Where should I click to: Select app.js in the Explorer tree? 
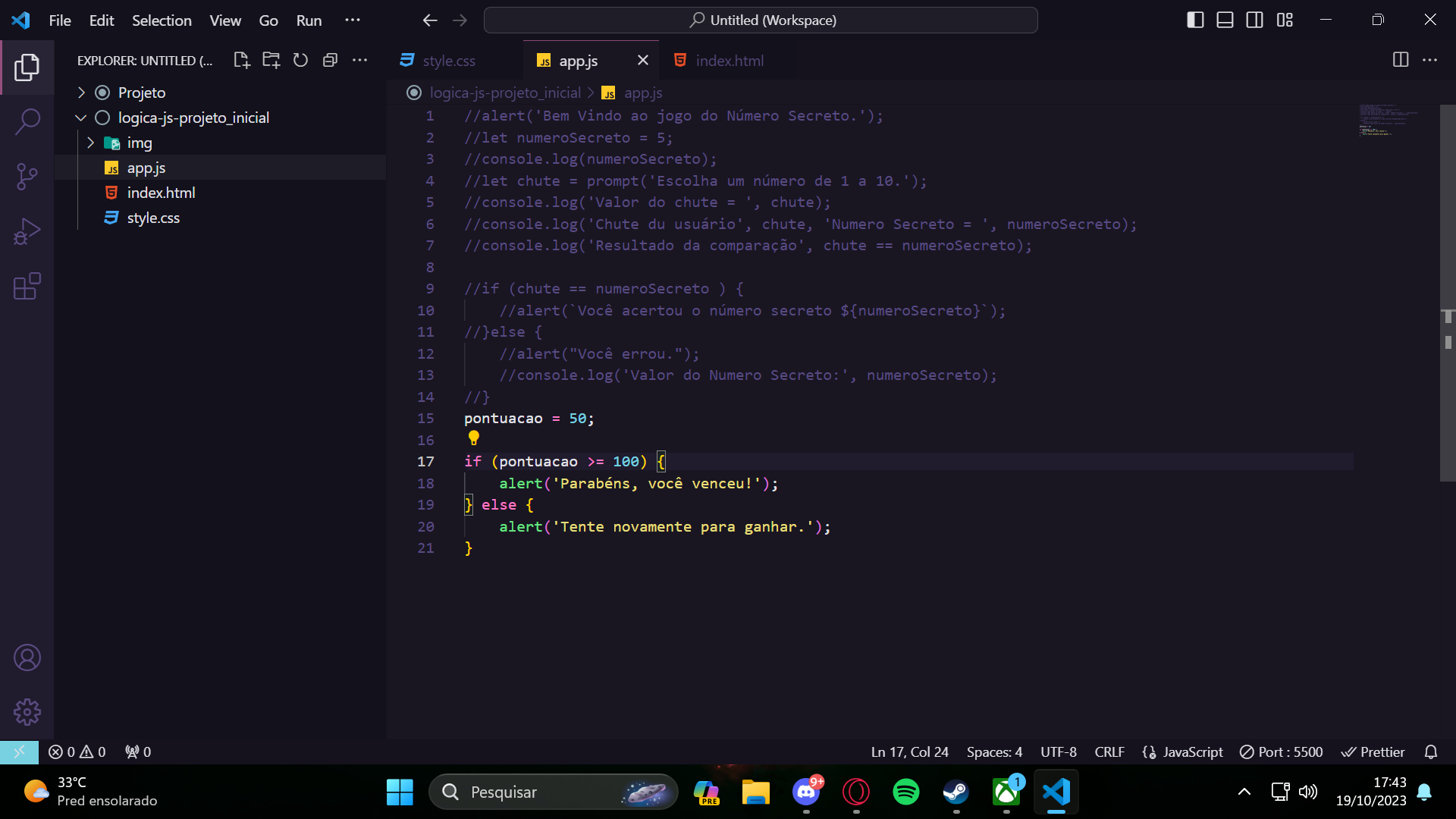(220, 168)
